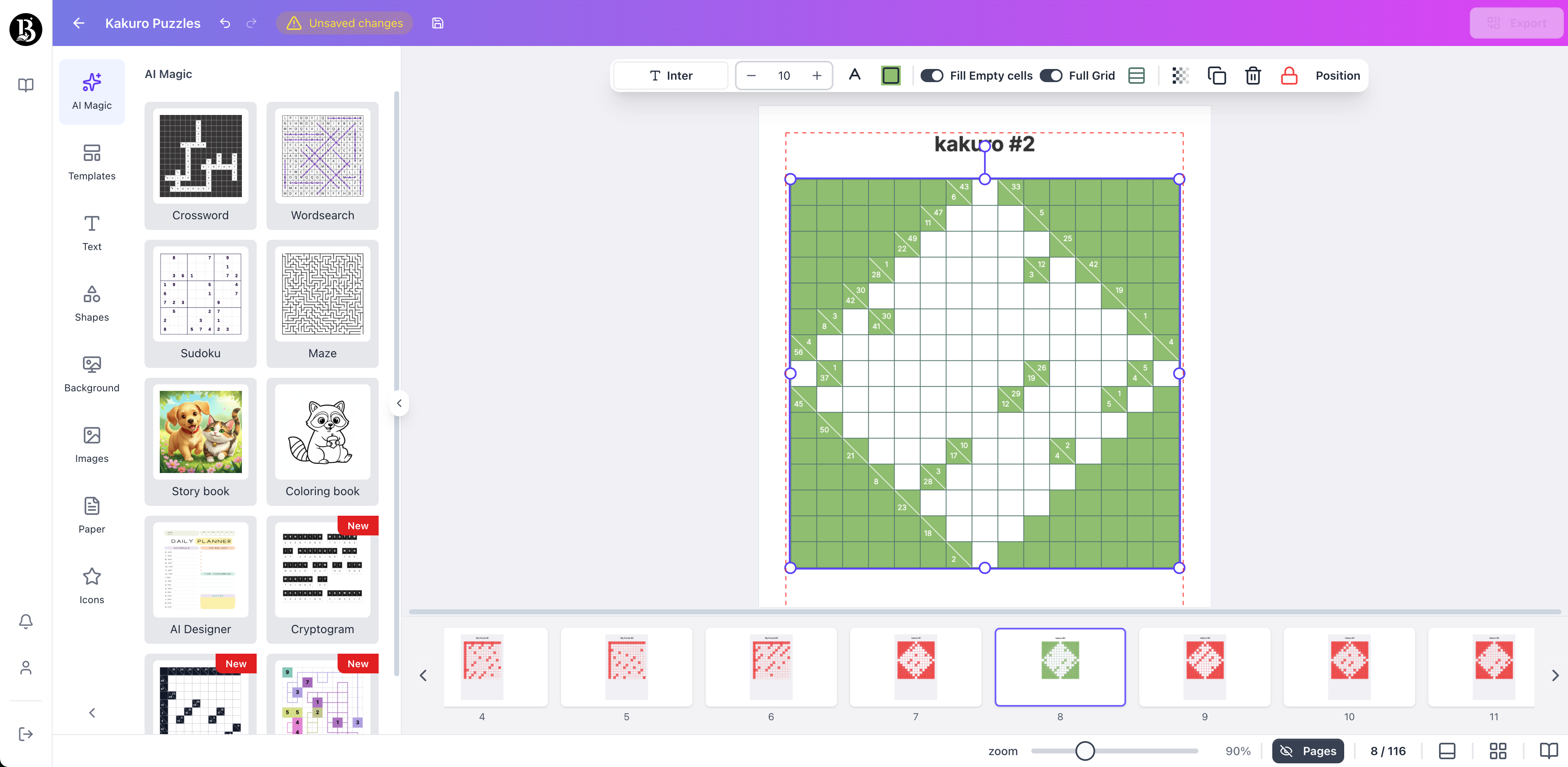Screen dimensions: 1568x767
Task: Collapse the left panel with the chevron
Action: [400, 403]
